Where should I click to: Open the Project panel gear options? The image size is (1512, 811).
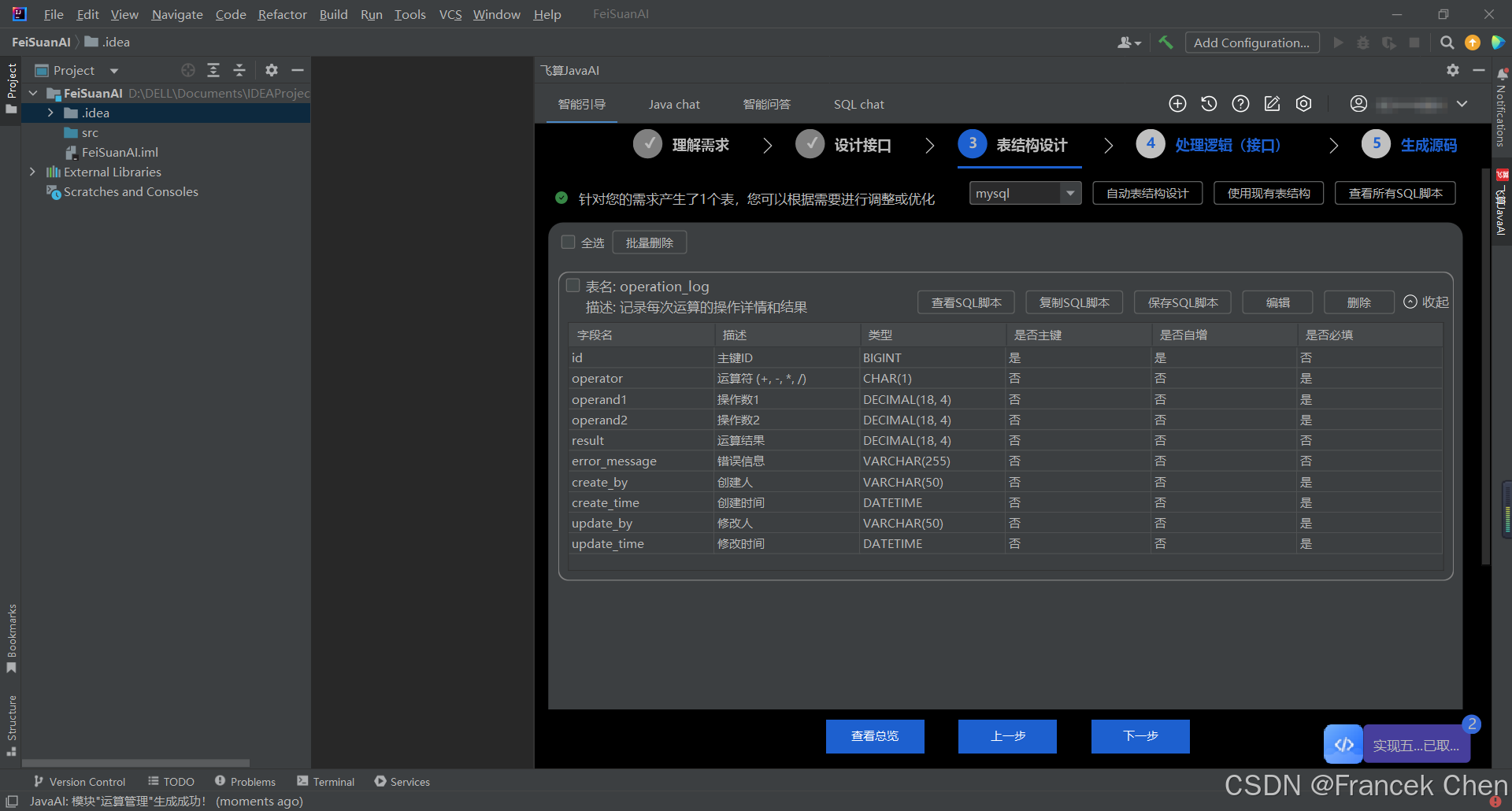pos(272,70)
